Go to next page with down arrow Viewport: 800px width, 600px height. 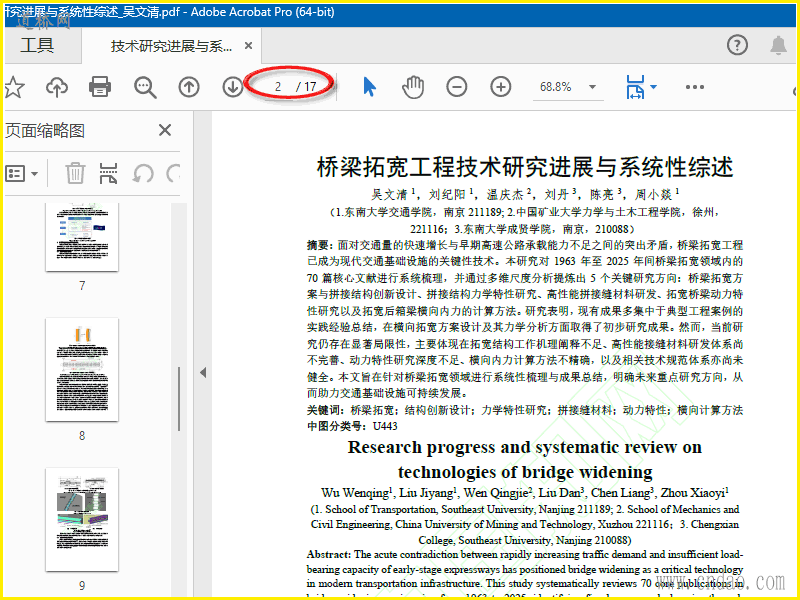[232, 87]
